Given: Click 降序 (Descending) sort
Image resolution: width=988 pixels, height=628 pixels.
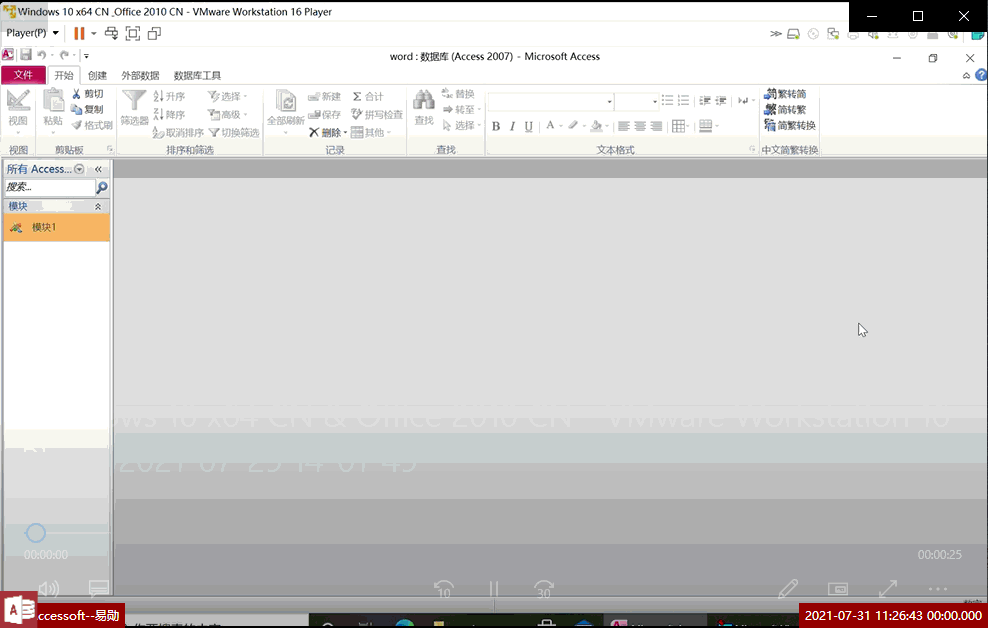Looking at the screenshot, I should coord(169,114).
